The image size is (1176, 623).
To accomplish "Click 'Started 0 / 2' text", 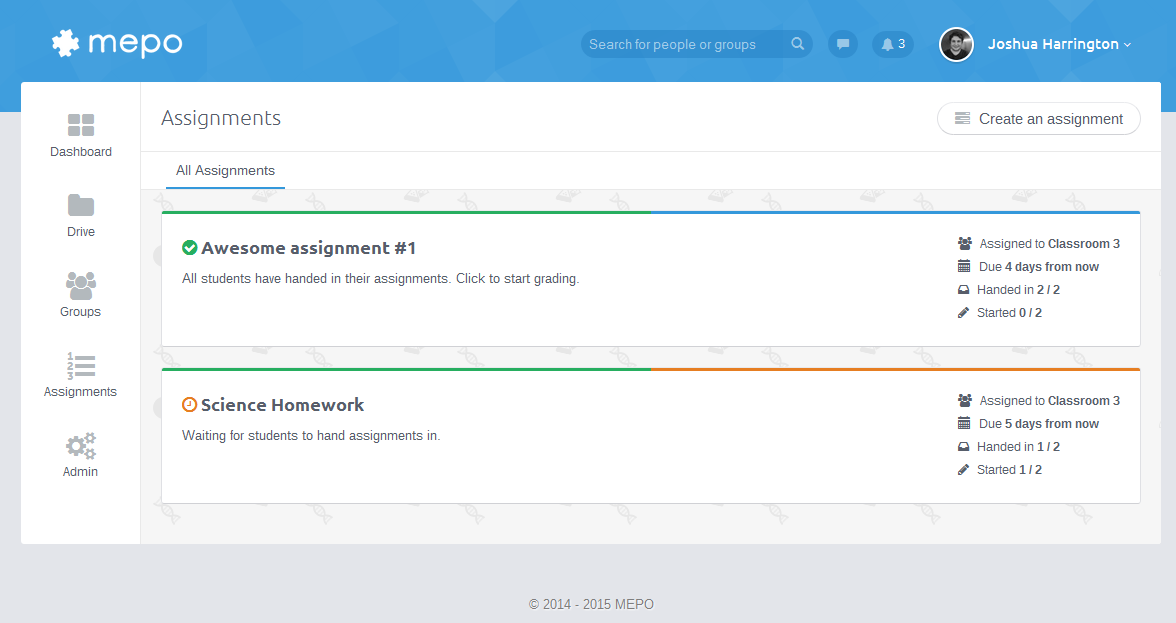I will (1009, 313).
